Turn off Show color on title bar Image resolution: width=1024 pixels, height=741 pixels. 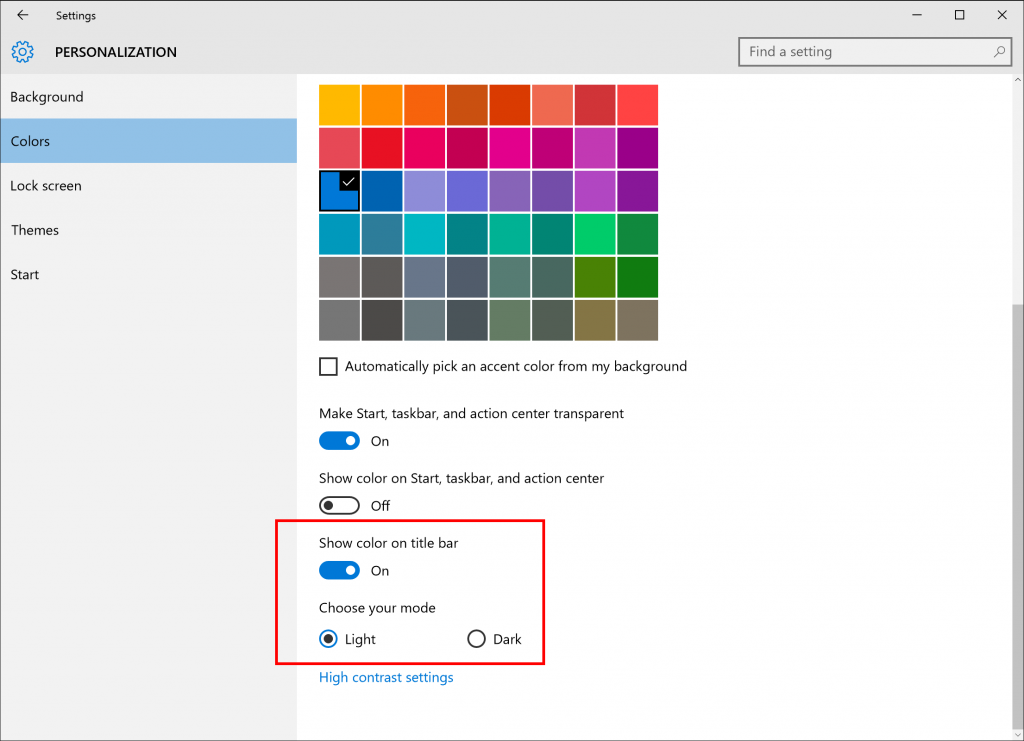click(x=339, y=570)
